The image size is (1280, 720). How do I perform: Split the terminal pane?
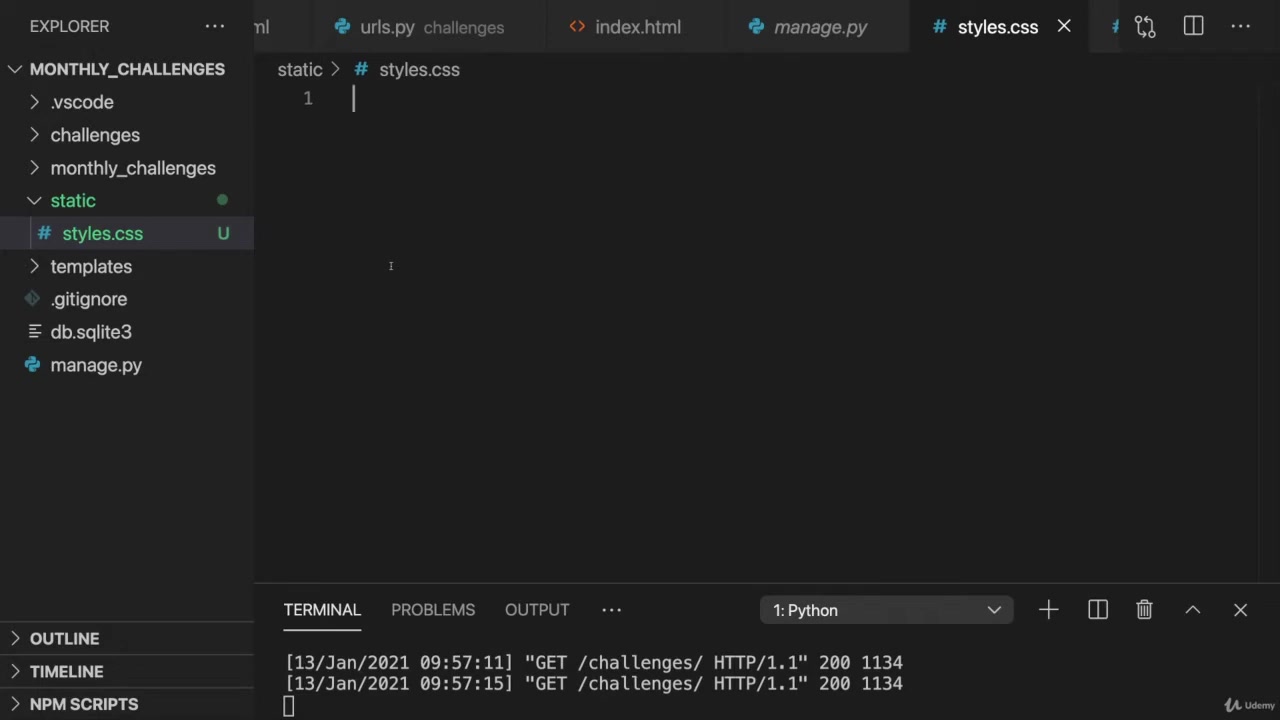coord(1097,610)
